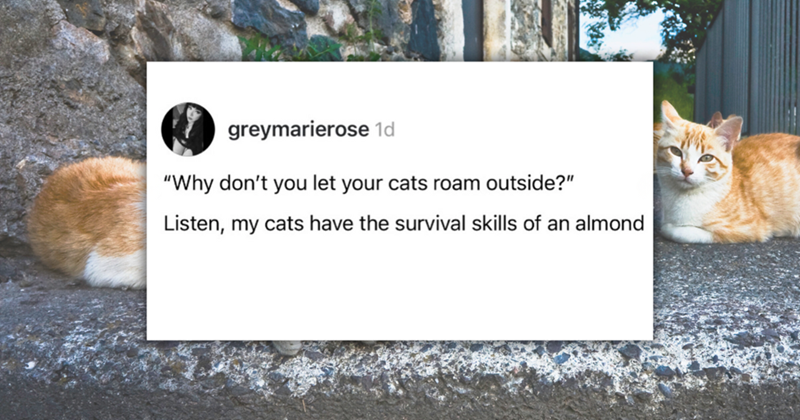Click the curled-up orange cat on left
The height and width of the screenshot is (420, 800).
88,222
